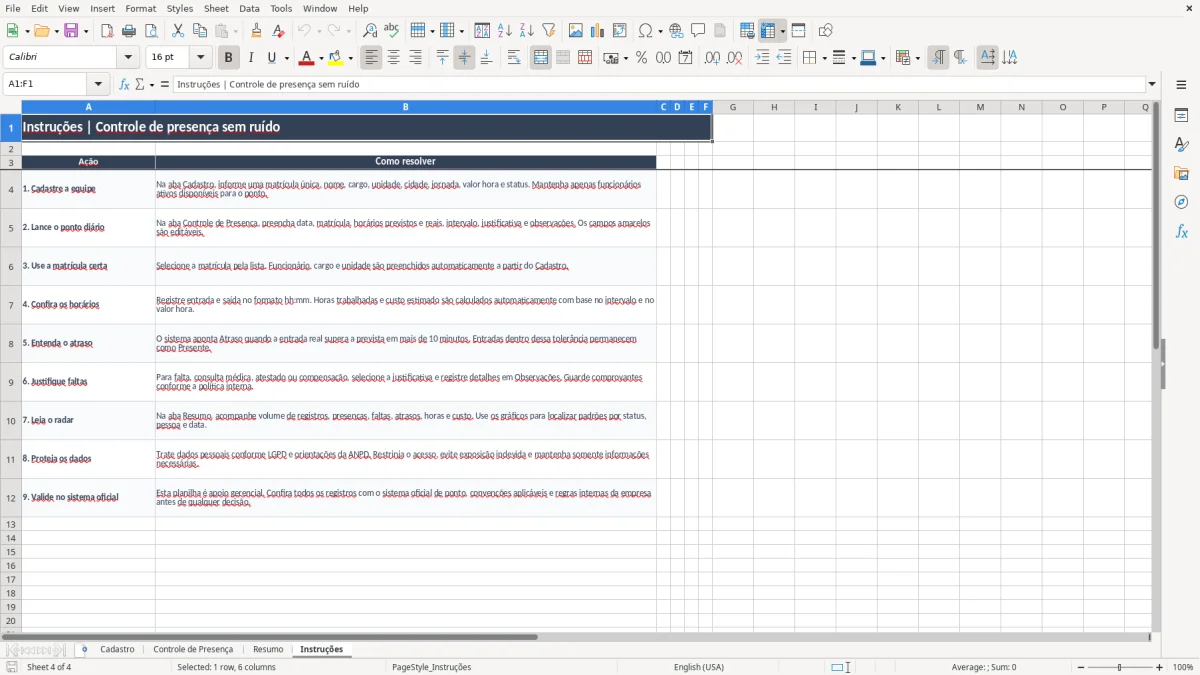Open the Function Wizard next to Name Box
This screenshot has width=1200, height=675.
point(124,84)
